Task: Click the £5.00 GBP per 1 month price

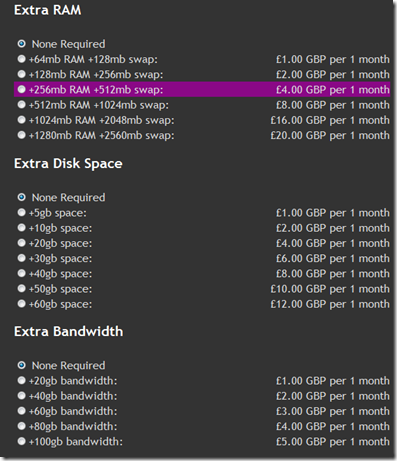Action: click(333, 442)
